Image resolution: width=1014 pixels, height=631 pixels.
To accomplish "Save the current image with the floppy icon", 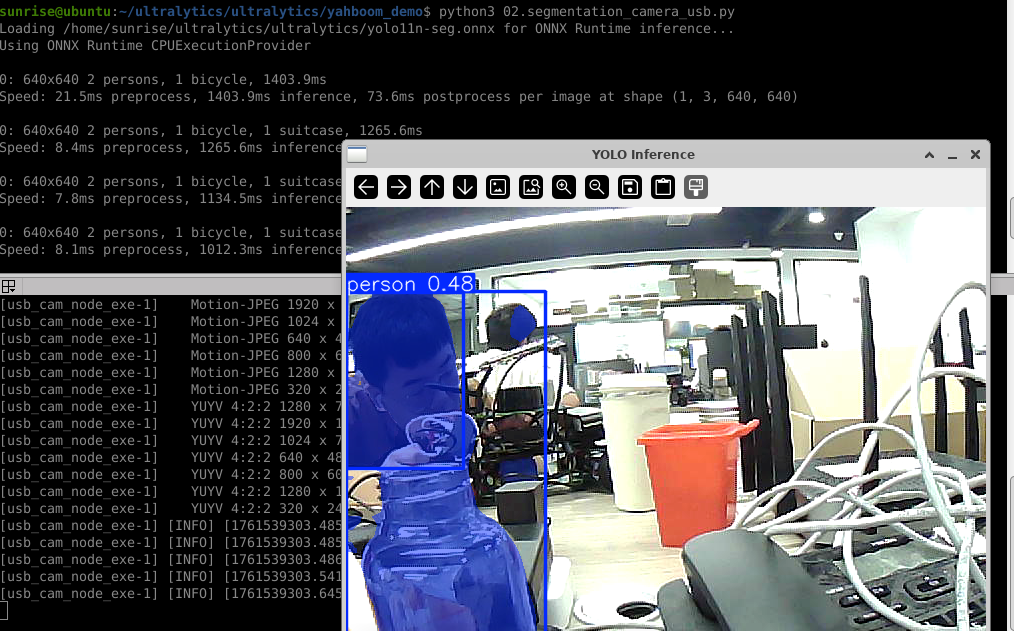I will [x=630, y=187].
